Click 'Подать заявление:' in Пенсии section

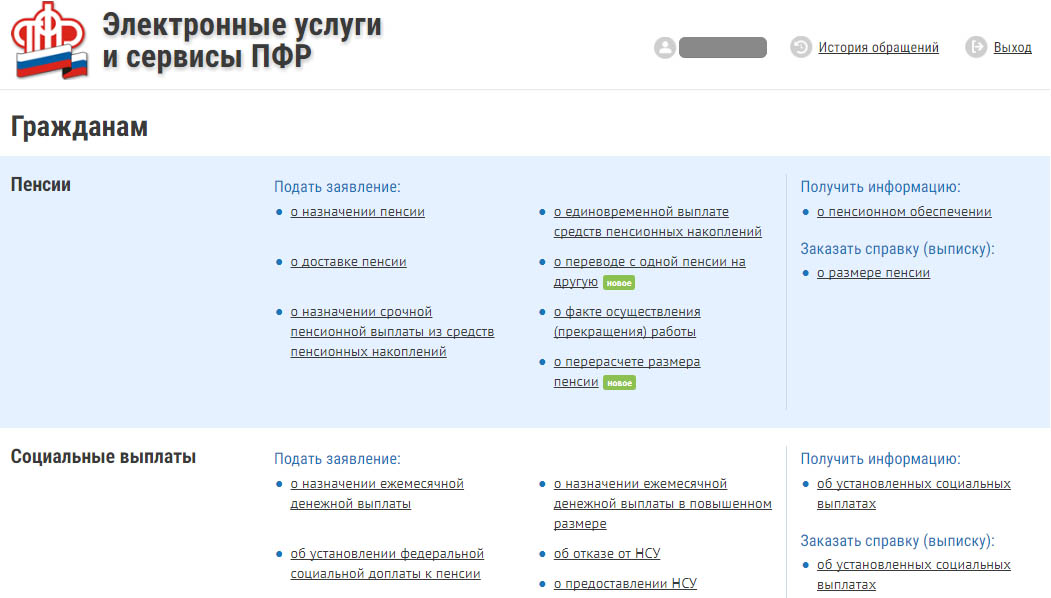(x=337, y=187)
